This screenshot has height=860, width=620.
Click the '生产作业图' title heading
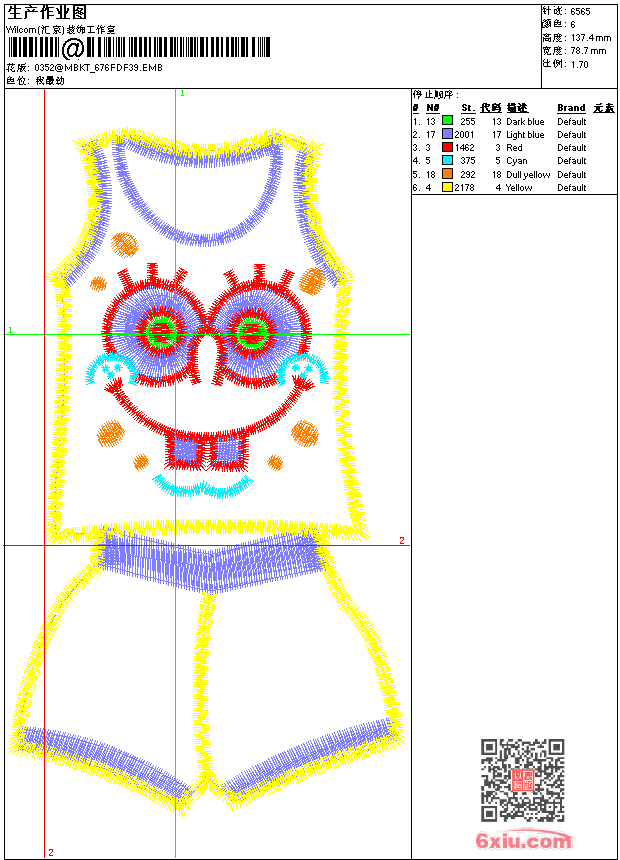pos(47,13)
